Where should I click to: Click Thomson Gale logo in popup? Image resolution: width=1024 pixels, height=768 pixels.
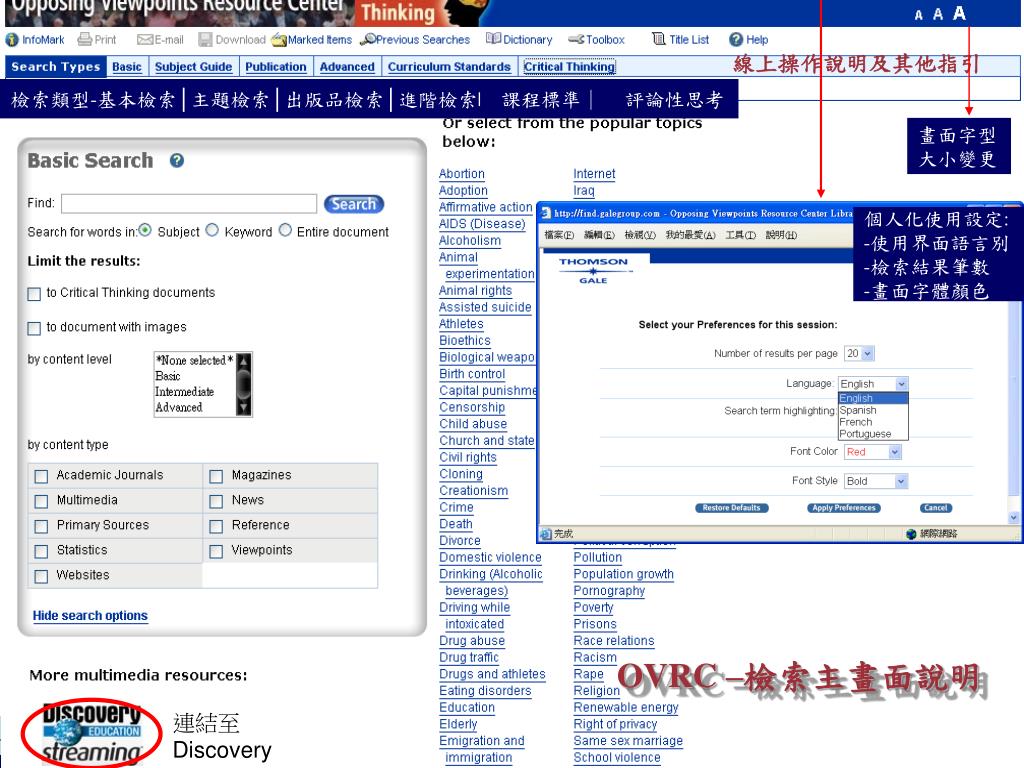tap(593, 270)
